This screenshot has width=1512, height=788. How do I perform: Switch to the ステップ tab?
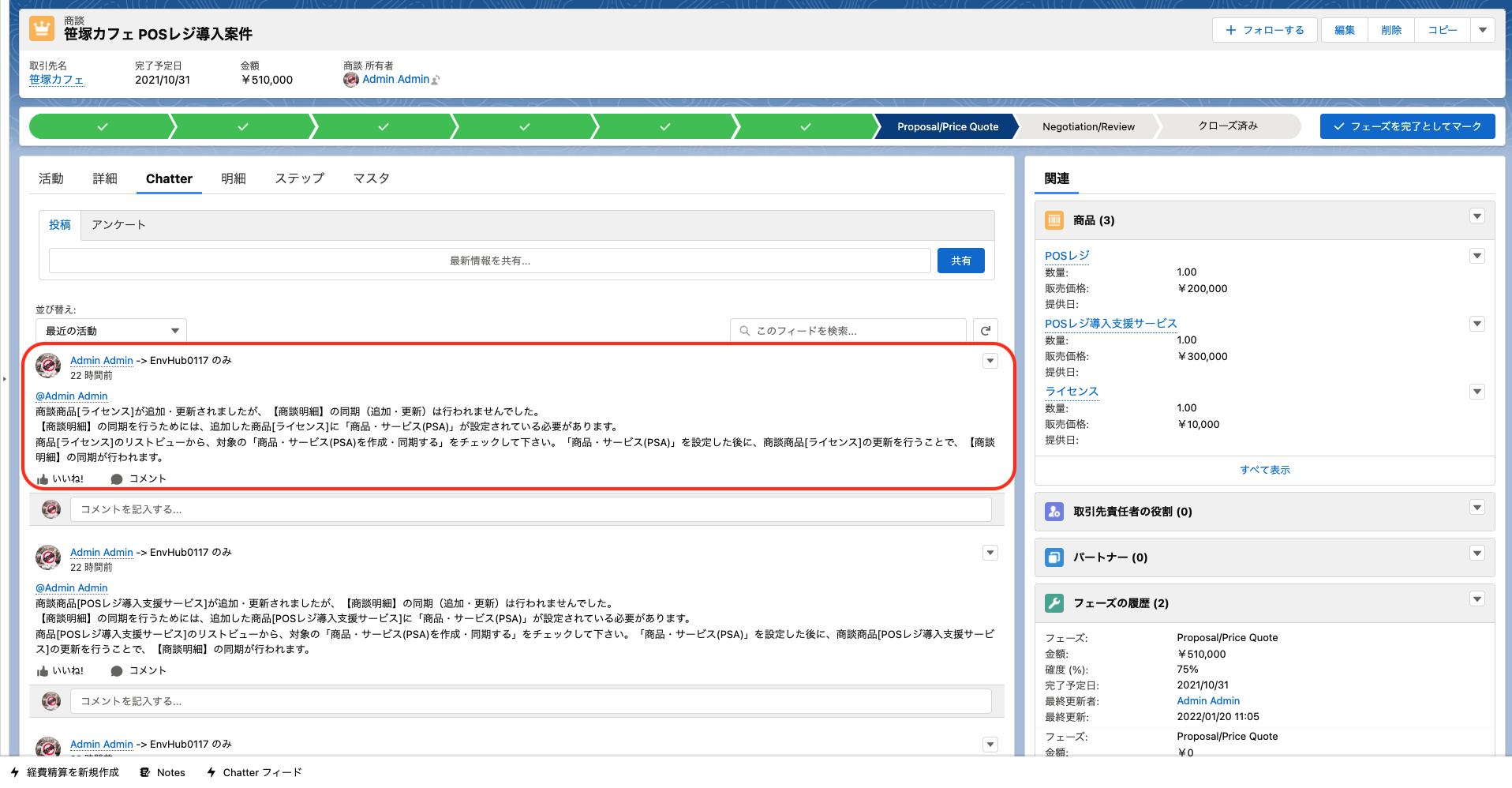pyautogui.click(x=300, y=178)
